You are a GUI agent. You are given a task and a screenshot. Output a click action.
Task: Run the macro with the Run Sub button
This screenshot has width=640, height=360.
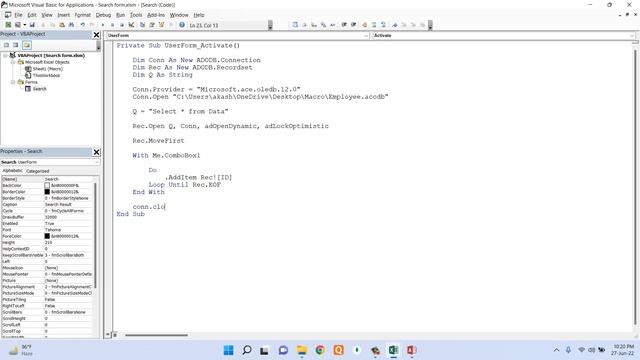[102, 25]
